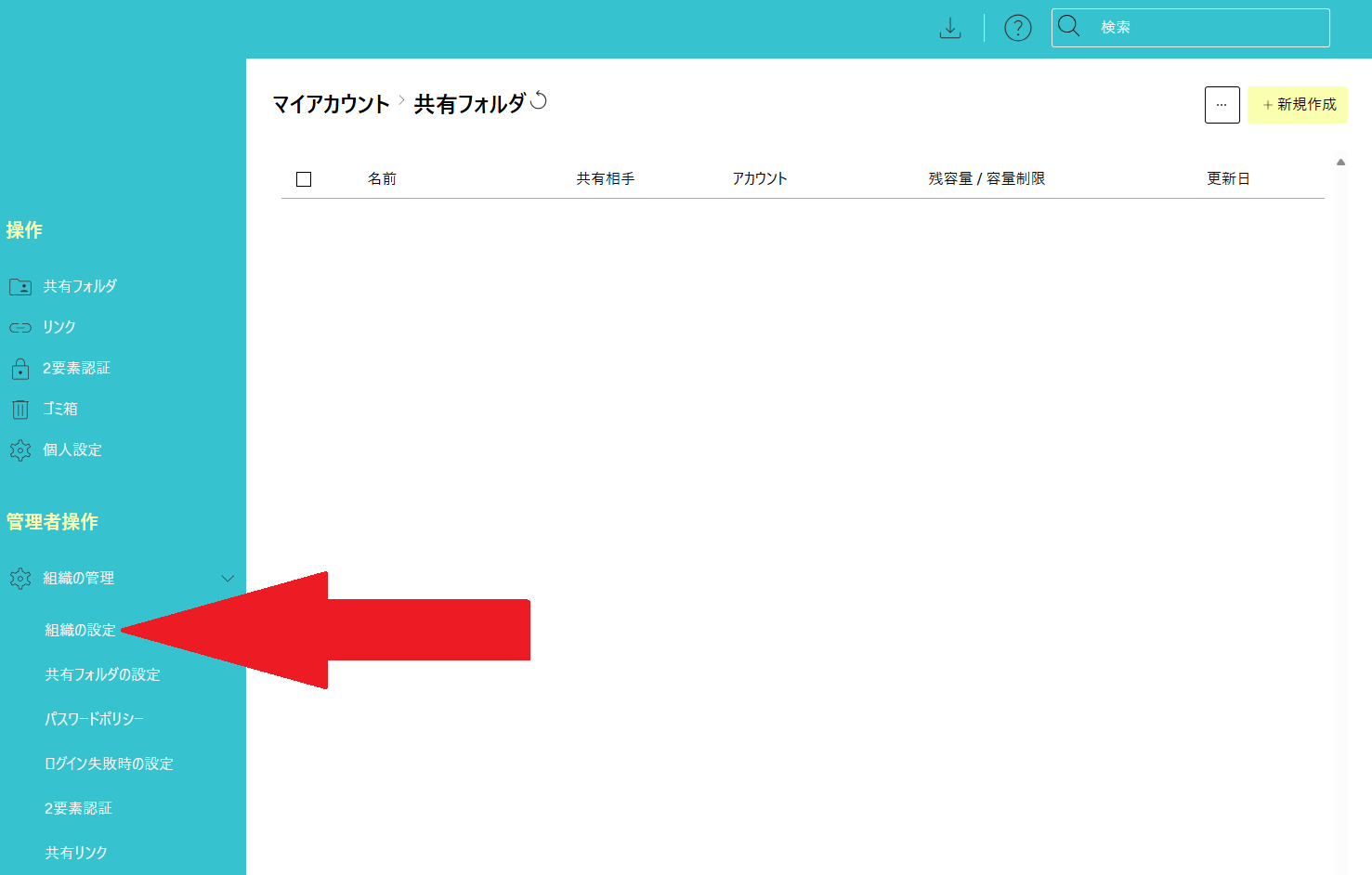The height and width of the screenshot is (875, 1372).
Task: Open help via question mark icon
Action: pyautogui.click(x=1018, y=28)
